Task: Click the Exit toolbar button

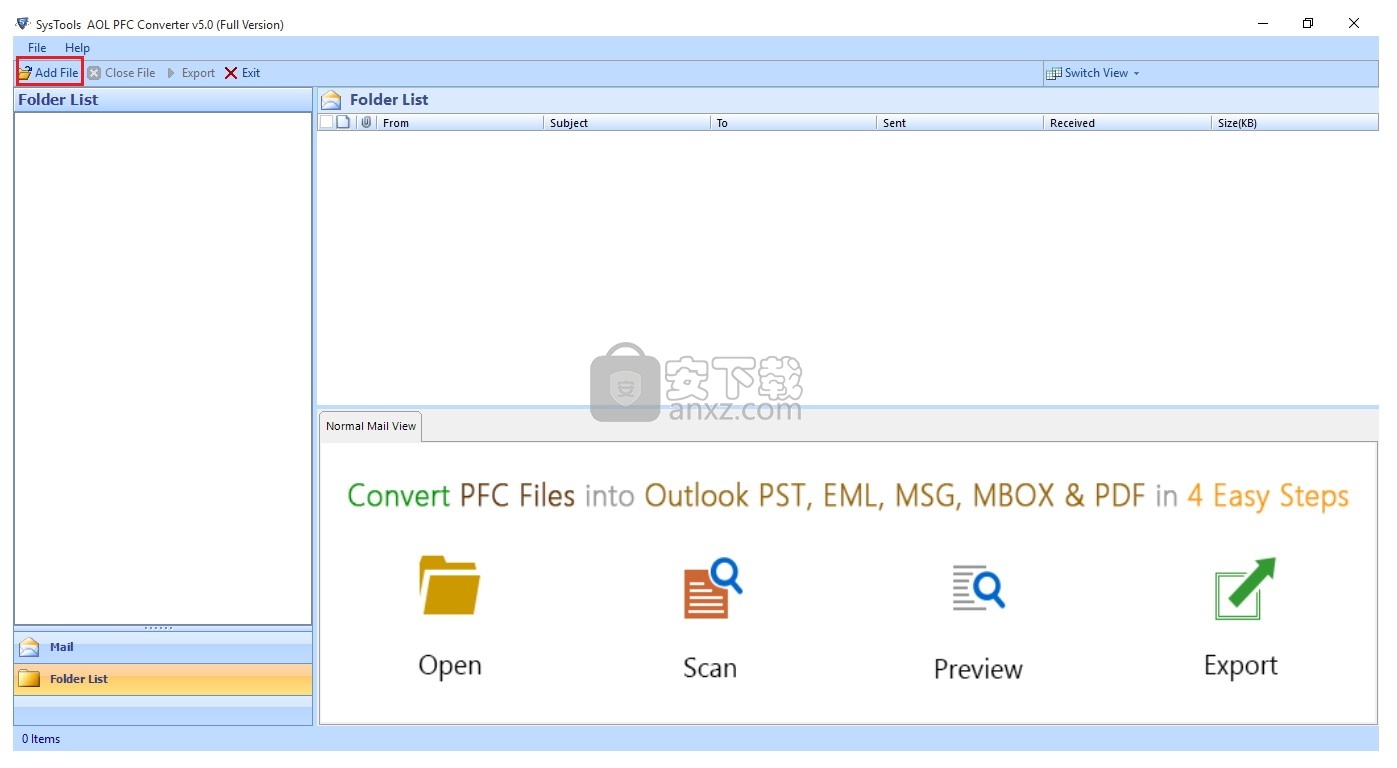Action: point(242,73)
